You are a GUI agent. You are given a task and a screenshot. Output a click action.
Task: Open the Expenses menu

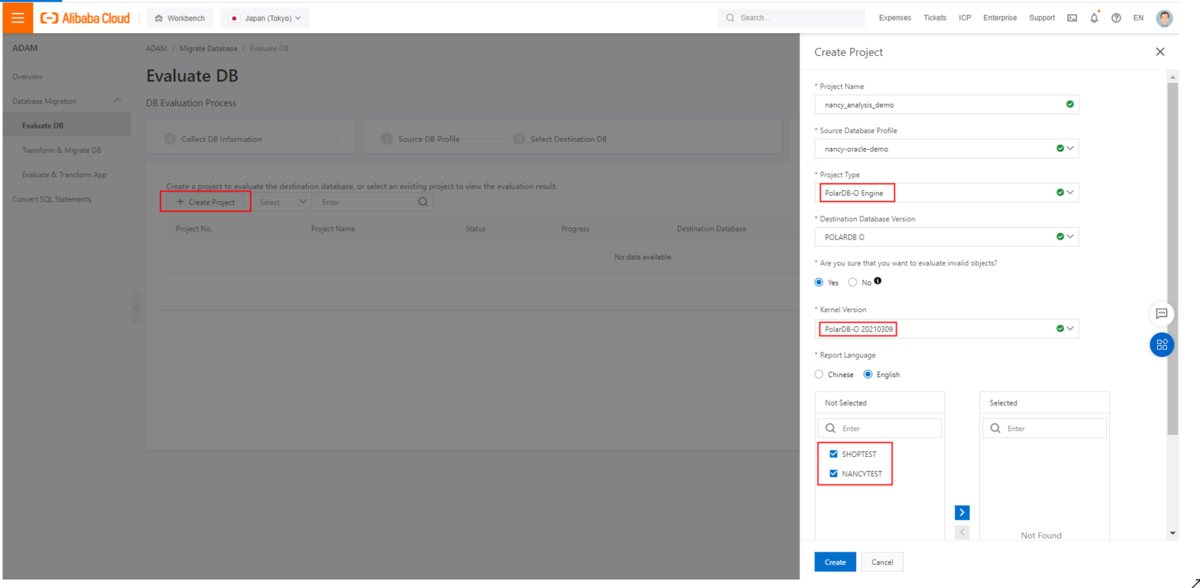(x=895, y=18)
